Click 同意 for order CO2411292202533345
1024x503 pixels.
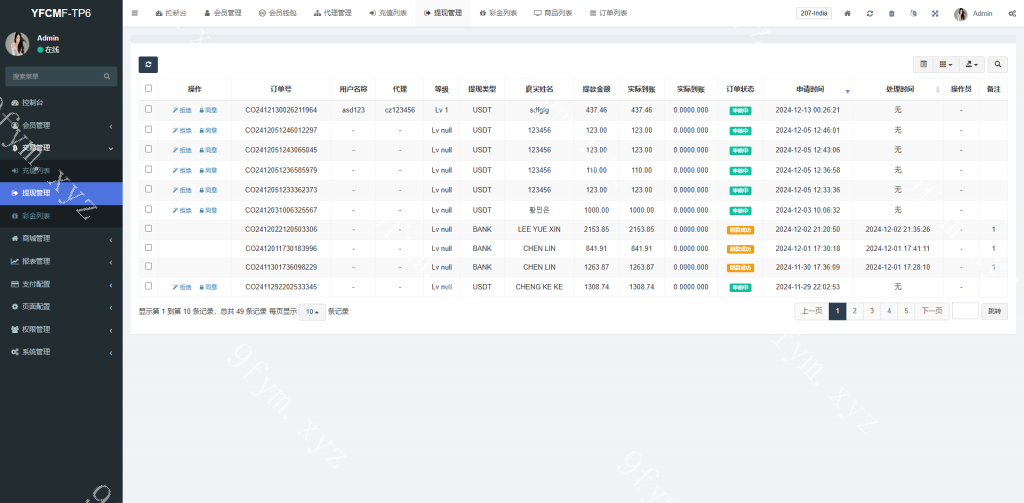(x=208, y=287)
